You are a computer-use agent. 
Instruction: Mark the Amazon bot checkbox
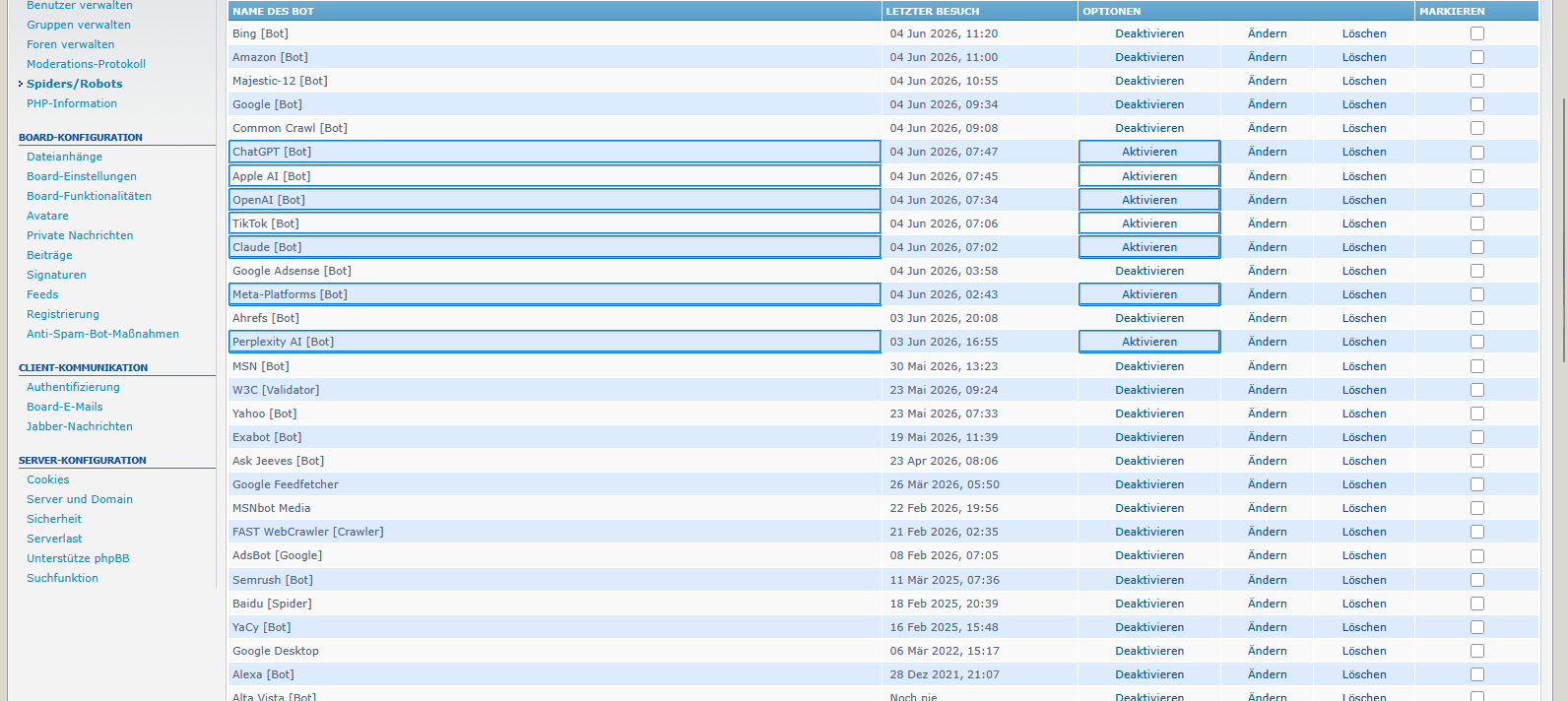(x=1477, y=57)
